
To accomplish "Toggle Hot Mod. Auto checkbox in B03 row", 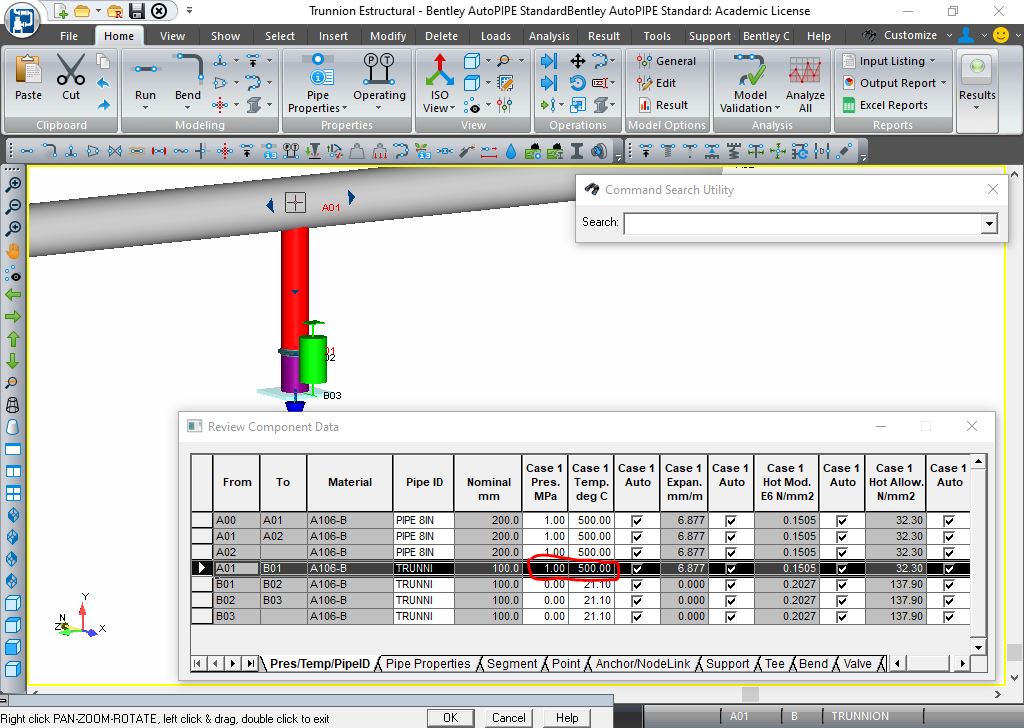I will coord(842,616).
